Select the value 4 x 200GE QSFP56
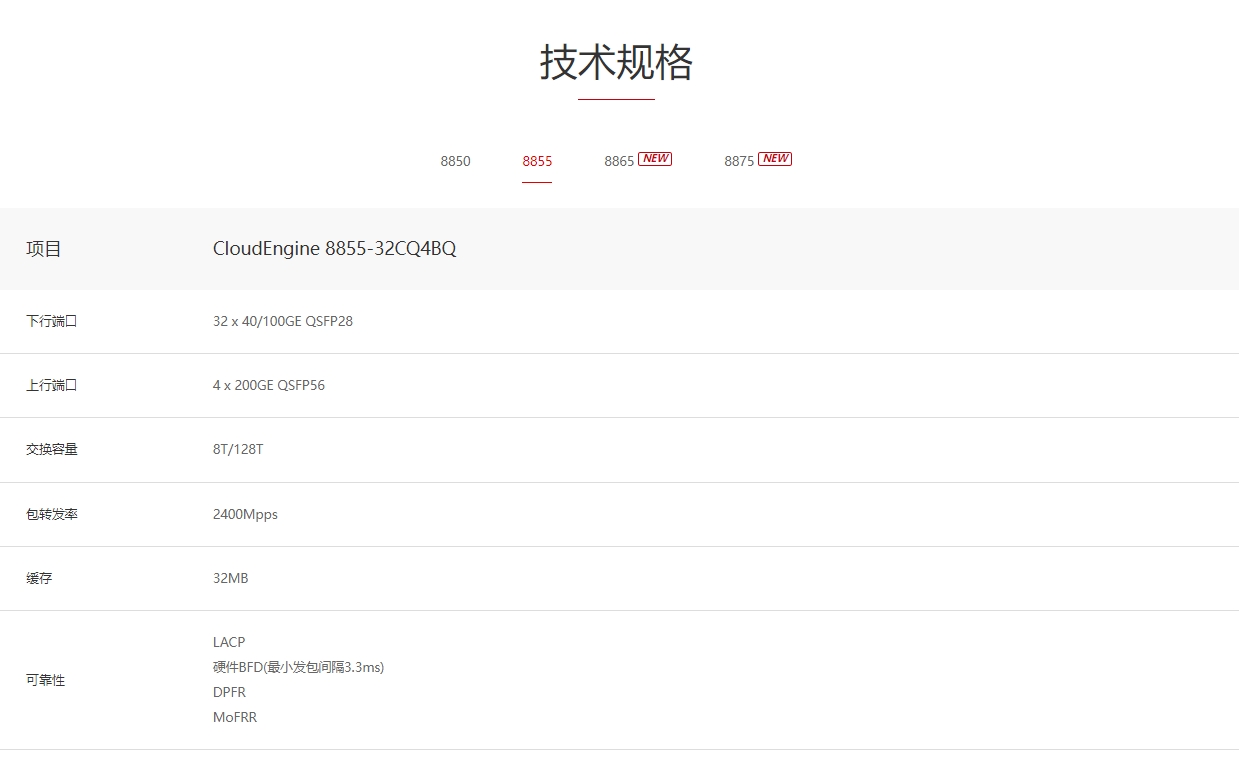The height and width of the screenshot is (760, 1247). [269, 385]
